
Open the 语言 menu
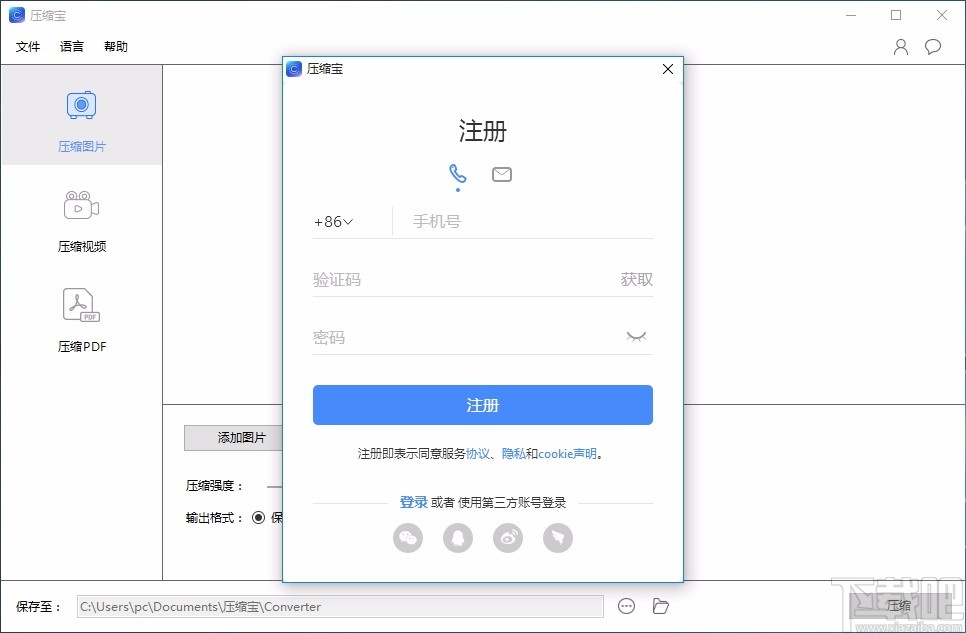click(x=71, y=47)
